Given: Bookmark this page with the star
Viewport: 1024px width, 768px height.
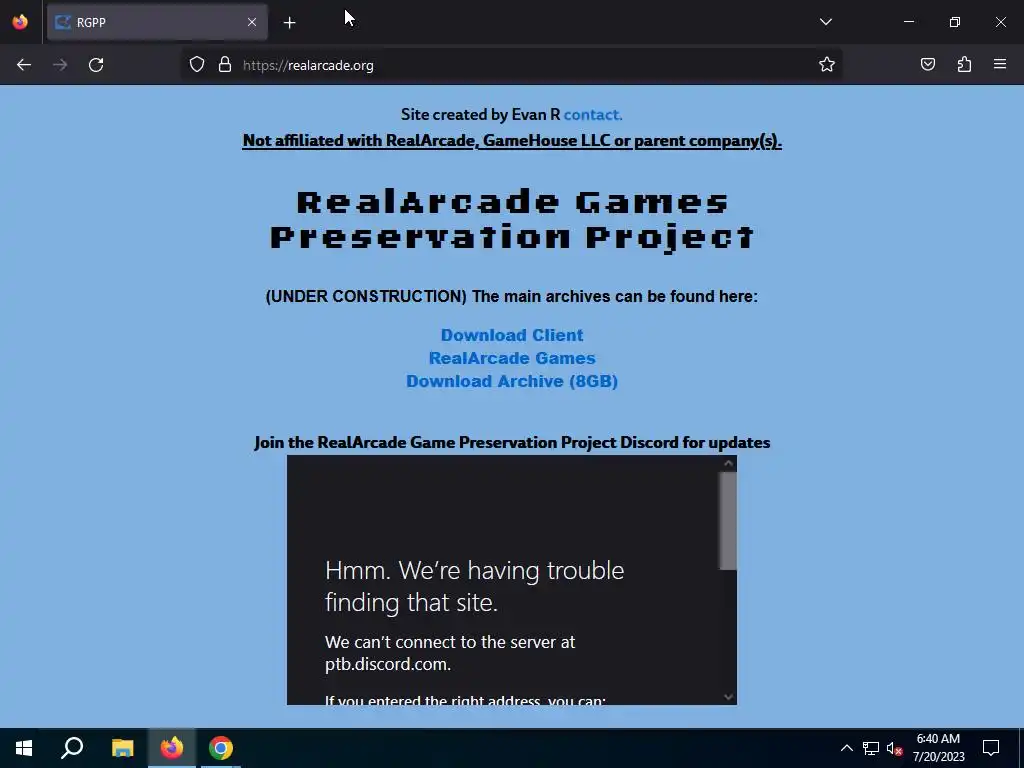Looking at the screenshot, I should [827, 65].
